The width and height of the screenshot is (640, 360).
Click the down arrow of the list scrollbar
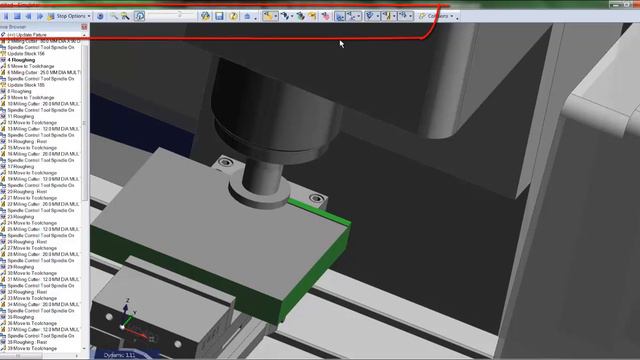(x=84, y=349)
